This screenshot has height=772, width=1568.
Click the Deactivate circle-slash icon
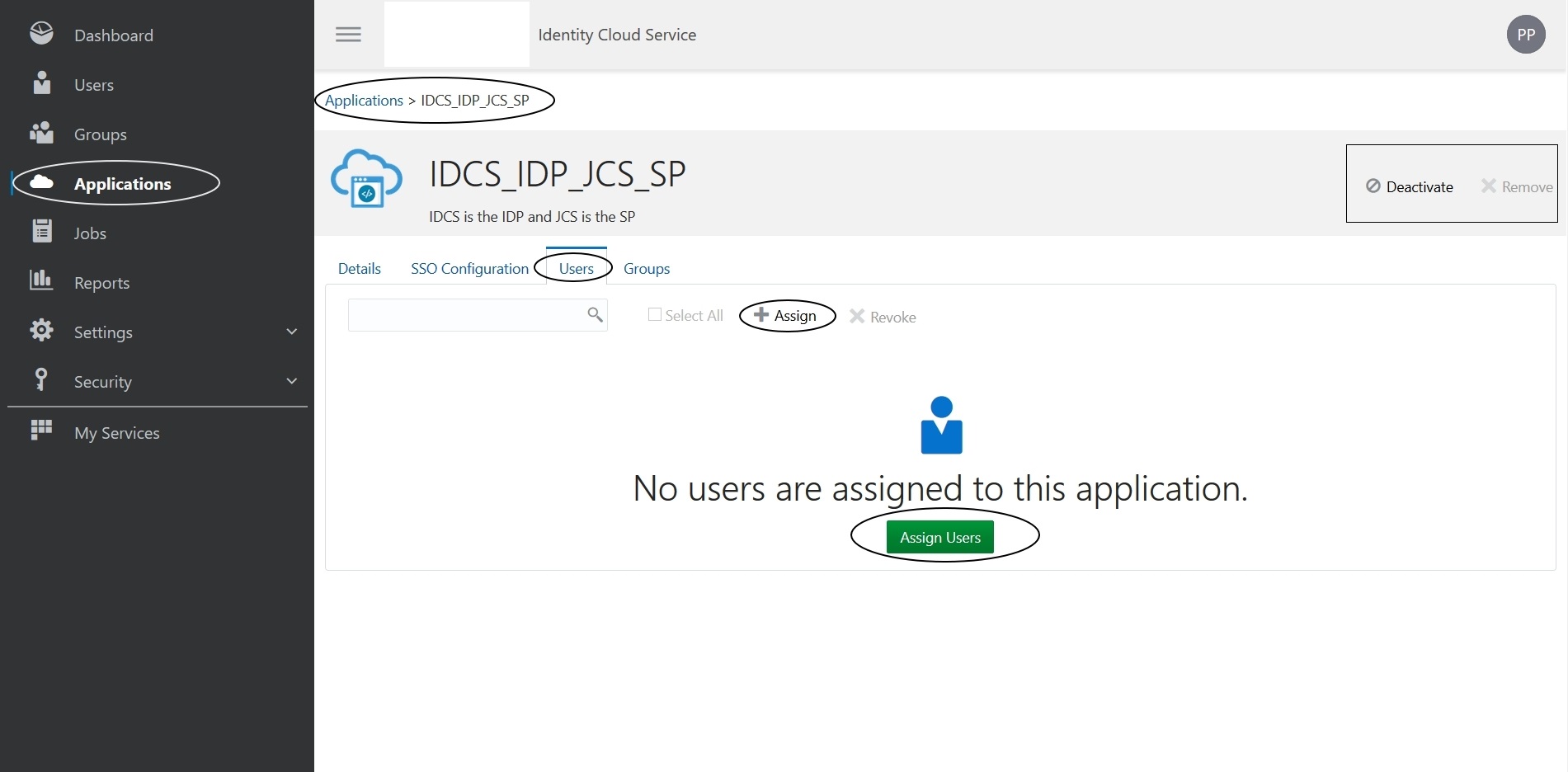1373,186
